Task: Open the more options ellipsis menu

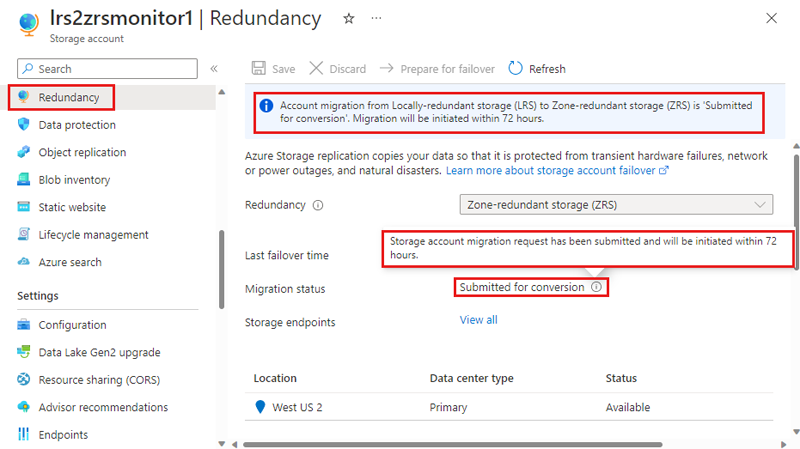Action: [377, 18]
